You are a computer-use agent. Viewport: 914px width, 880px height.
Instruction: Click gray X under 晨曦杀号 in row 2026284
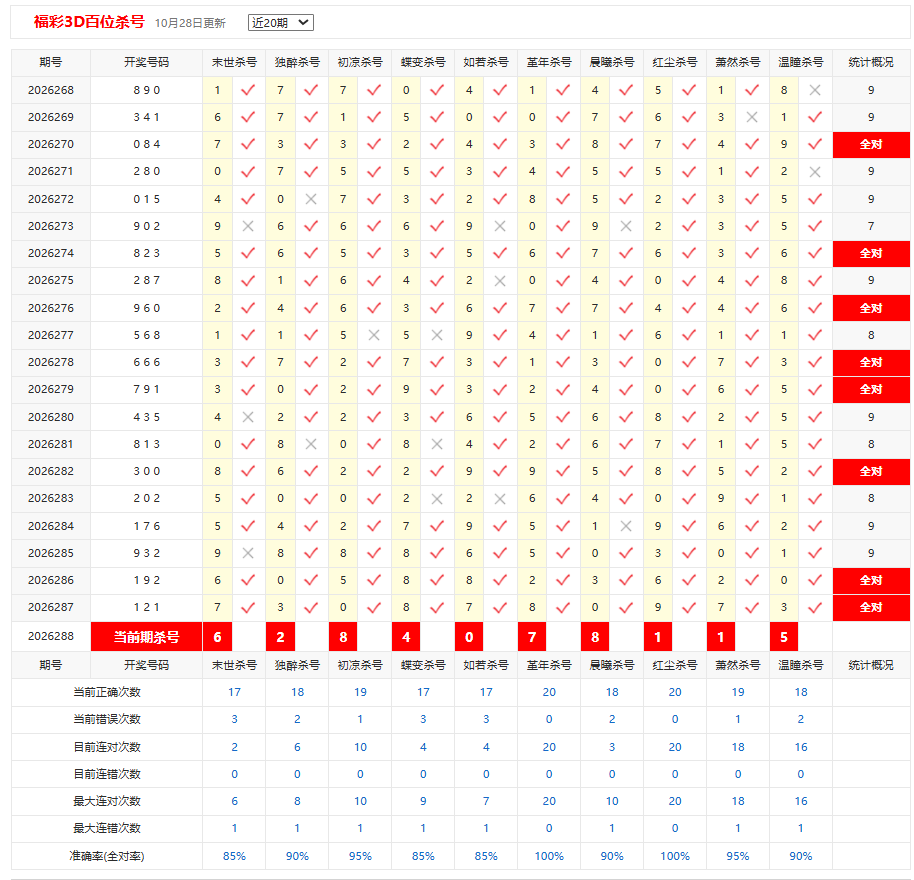(626, 526)
